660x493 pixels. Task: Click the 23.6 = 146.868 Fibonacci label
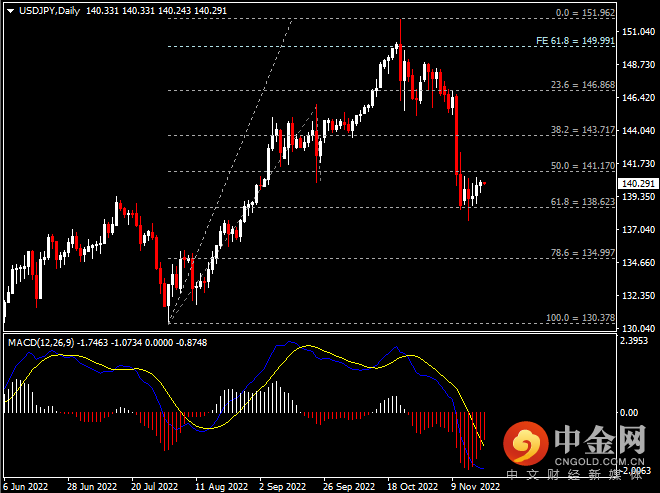[583, 85]
